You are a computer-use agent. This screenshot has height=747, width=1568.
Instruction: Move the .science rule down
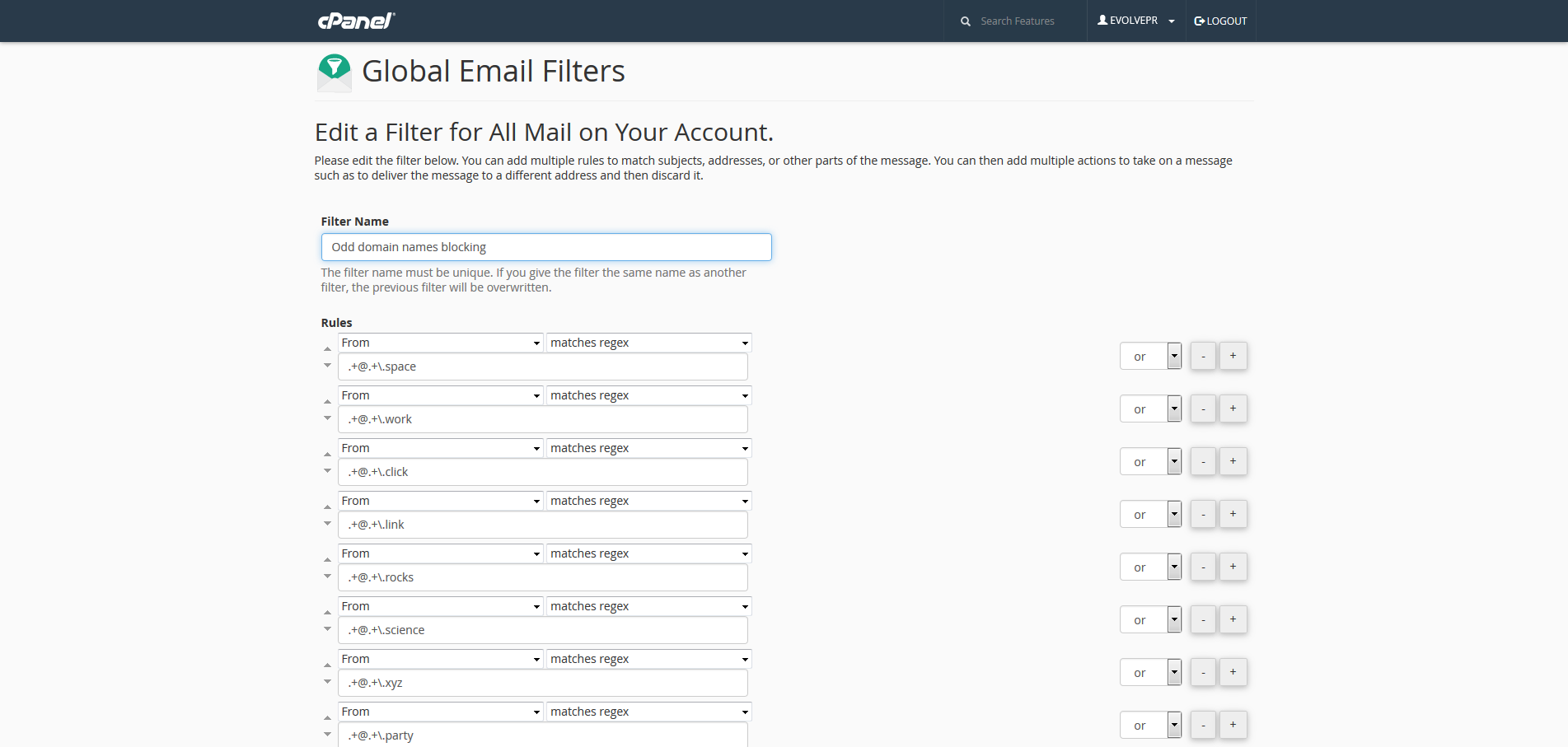[x=327, y=628]
